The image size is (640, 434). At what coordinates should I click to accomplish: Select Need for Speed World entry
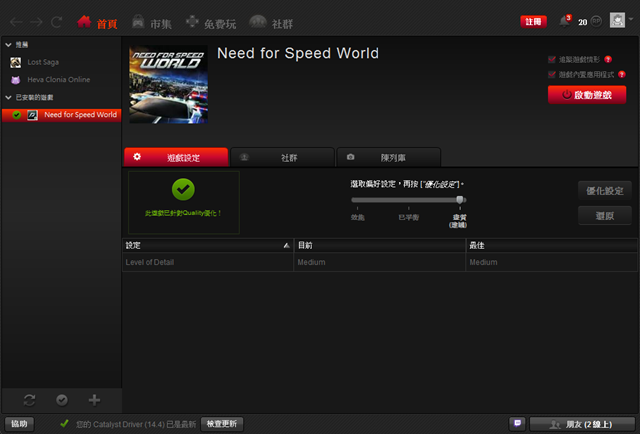coord(62,115)
